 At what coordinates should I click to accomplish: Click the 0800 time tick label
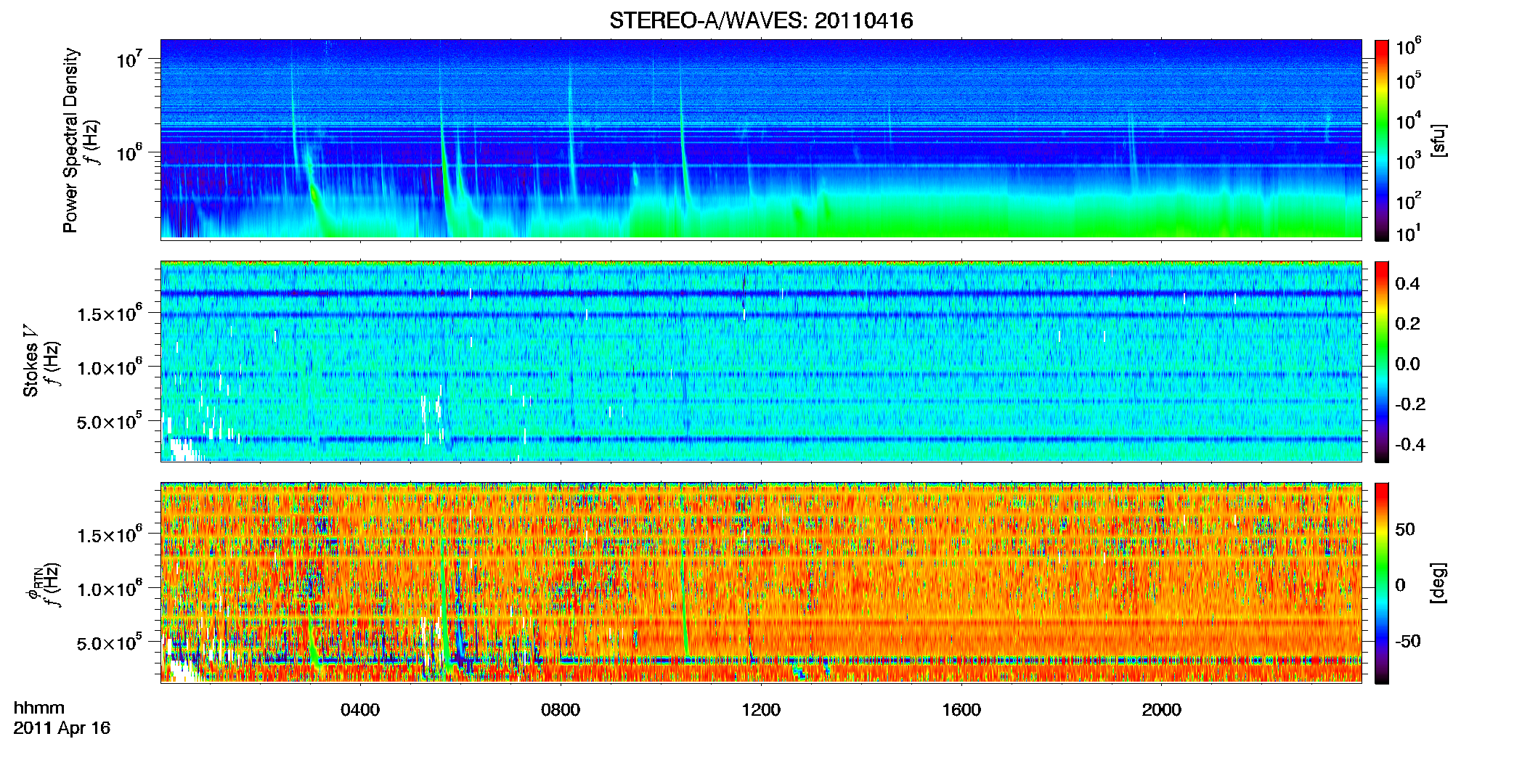(561, 710)
